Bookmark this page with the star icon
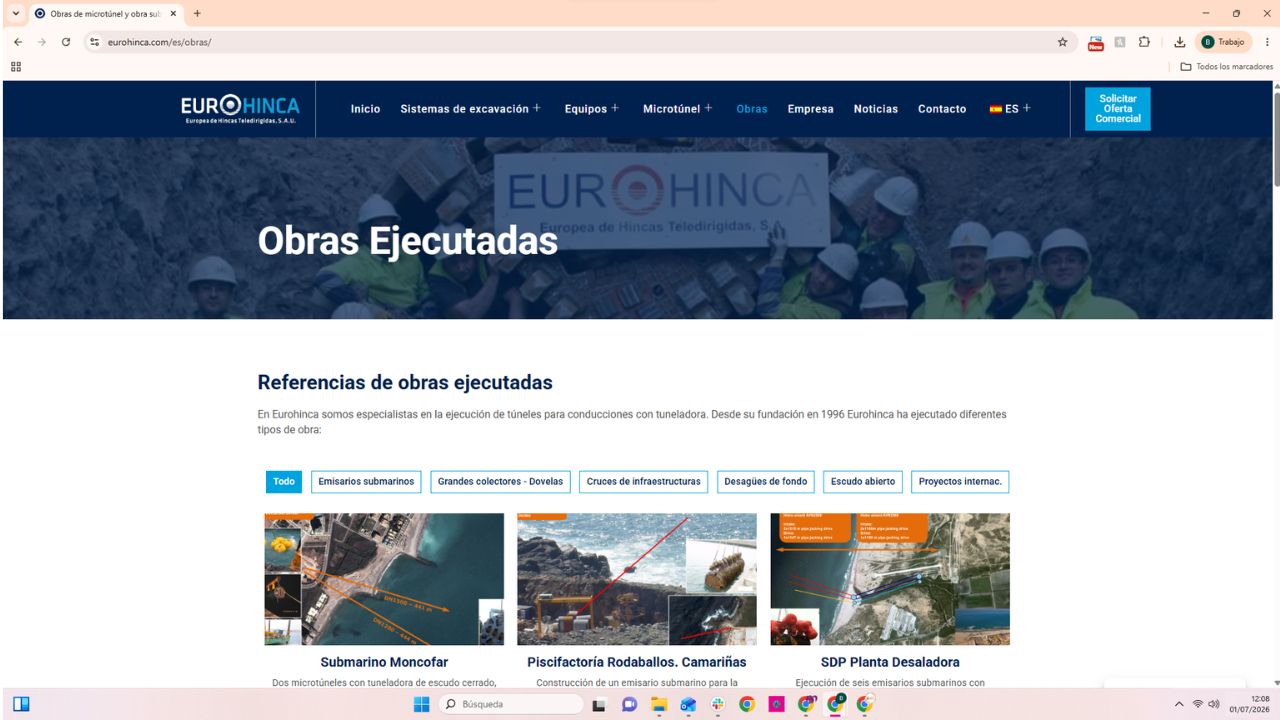The width and height of the screenshot is (1280, 720). pos(1062,42)
